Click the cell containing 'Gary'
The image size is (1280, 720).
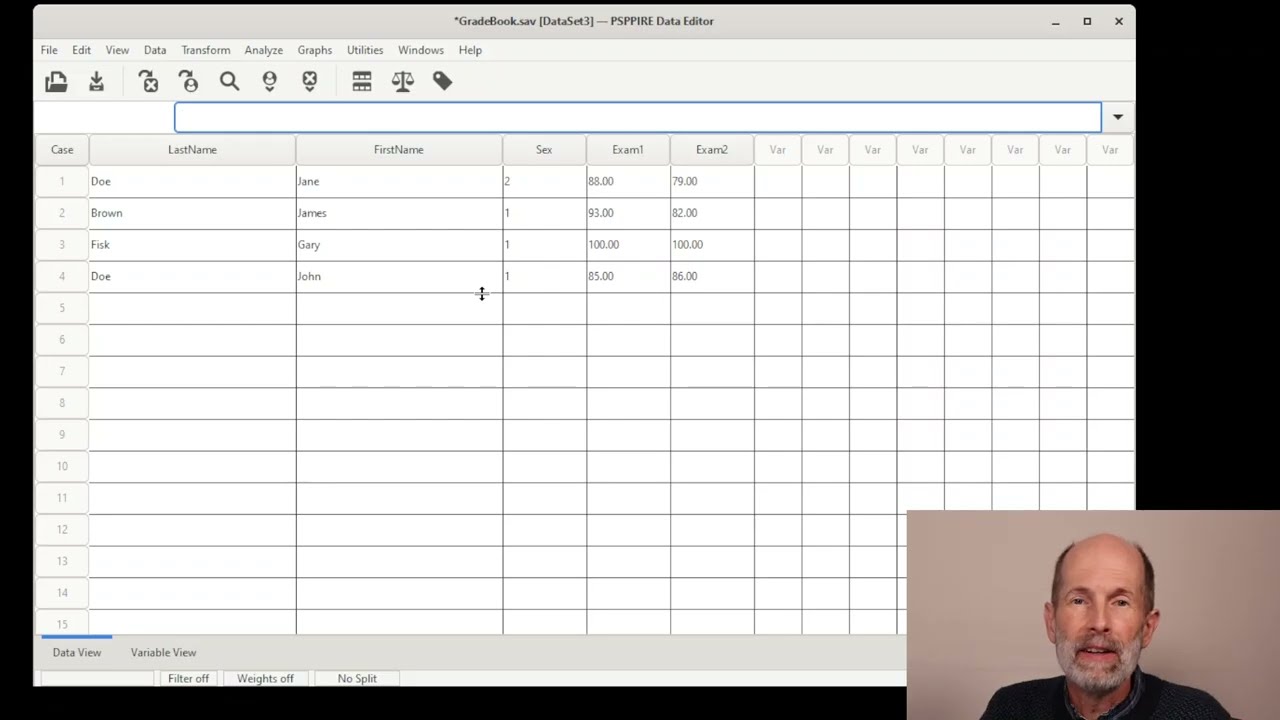[399, 245]
